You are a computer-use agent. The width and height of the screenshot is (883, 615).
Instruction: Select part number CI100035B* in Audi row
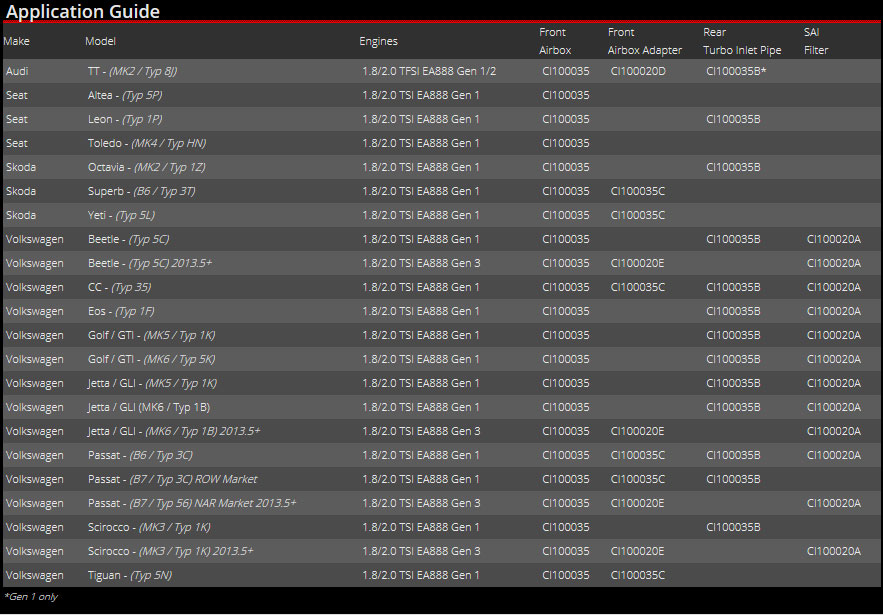(736, 71)
